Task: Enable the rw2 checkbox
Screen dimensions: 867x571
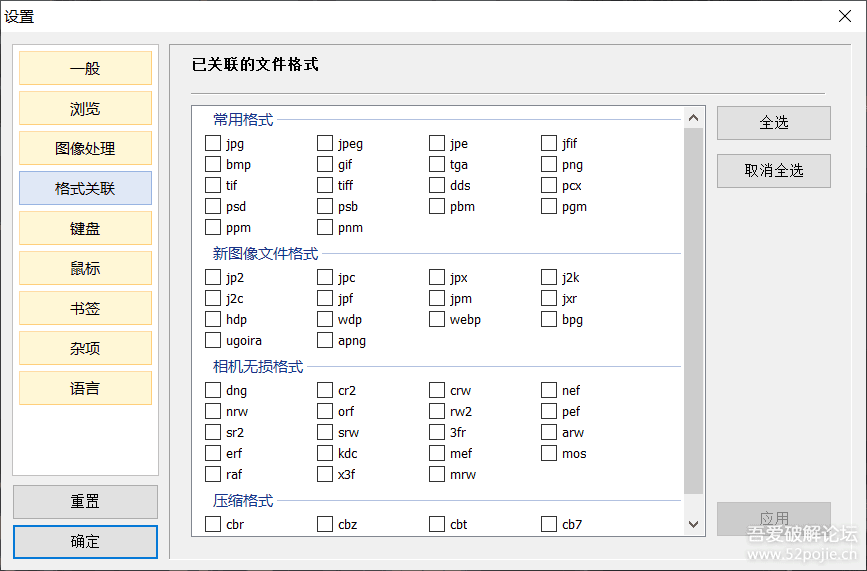Action: (437, 411)
